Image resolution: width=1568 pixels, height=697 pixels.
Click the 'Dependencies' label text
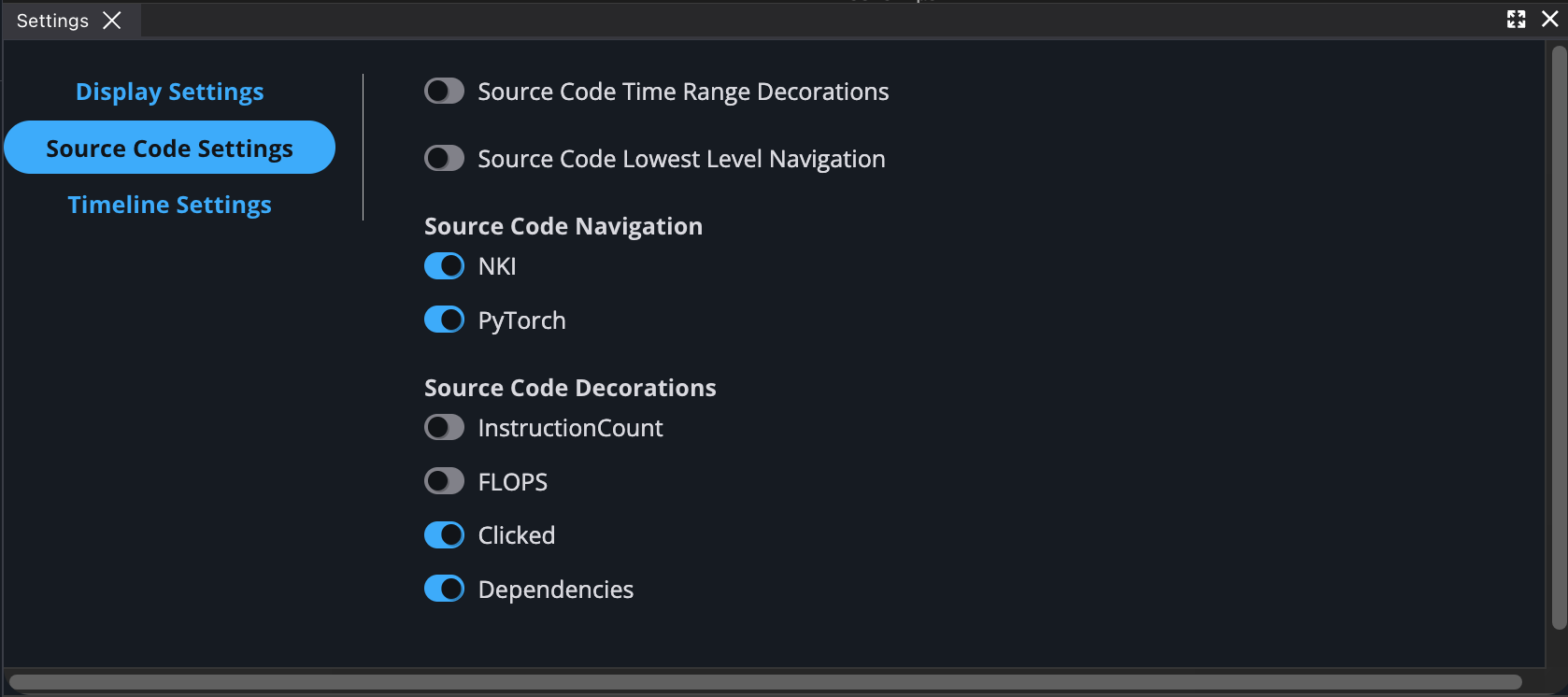pos(555,590)
